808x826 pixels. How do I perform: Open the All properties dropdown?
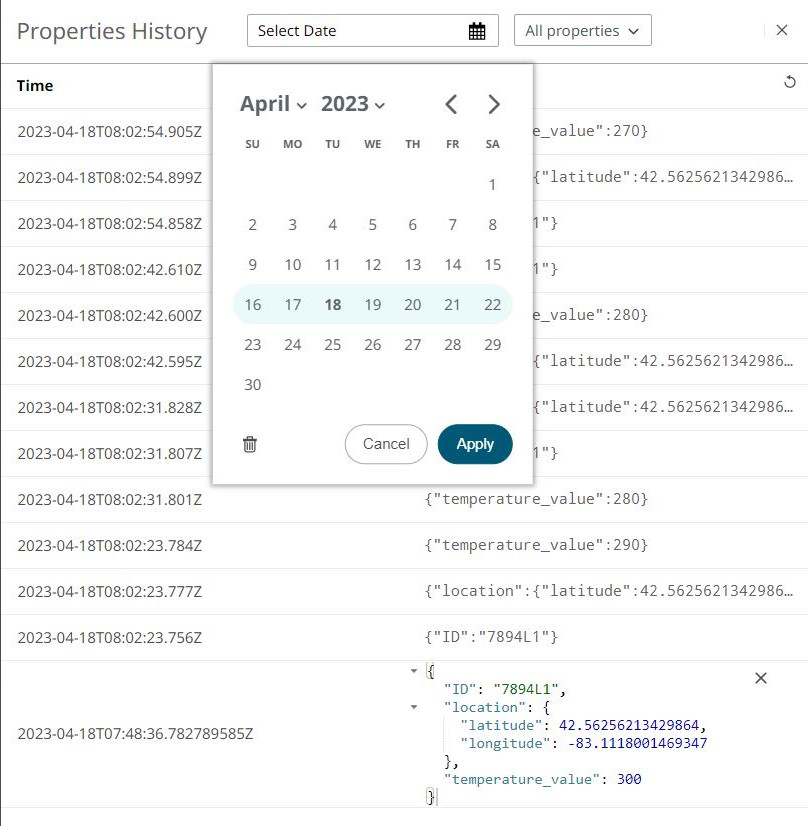(x=582, y=31)
